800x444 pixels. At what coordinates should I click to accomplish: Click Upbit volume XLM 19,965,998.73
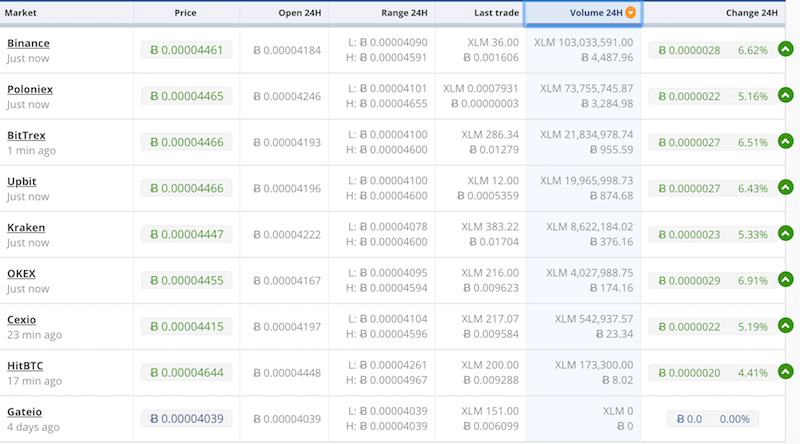(587, 181)
